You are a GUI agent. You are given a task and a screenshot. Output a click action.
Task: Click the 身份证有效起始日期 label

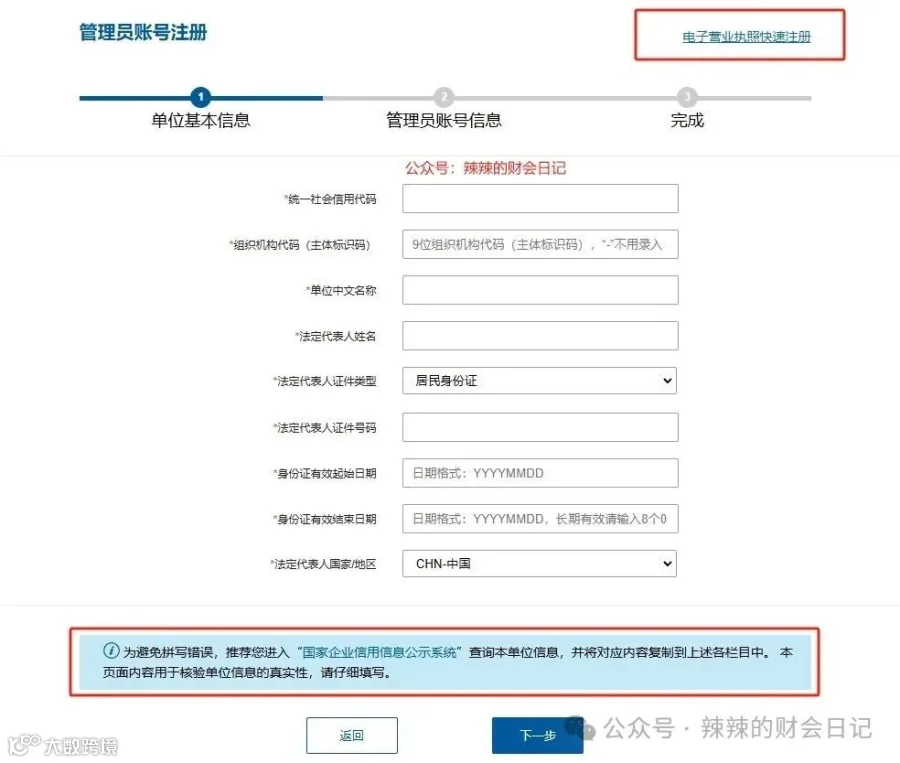[x=325, y=474]
